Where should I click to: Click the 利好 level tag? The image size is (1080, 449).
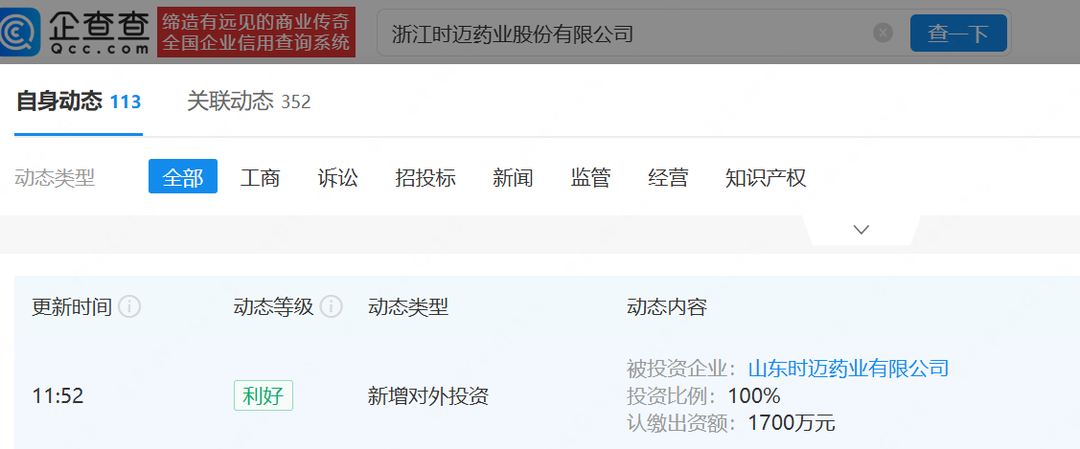click(x=263, y=396)
